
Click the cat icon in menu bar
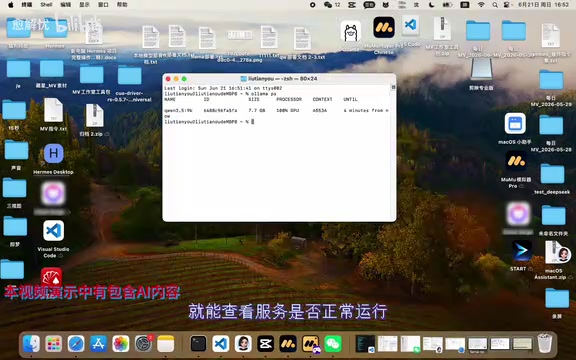click(386, 5)
